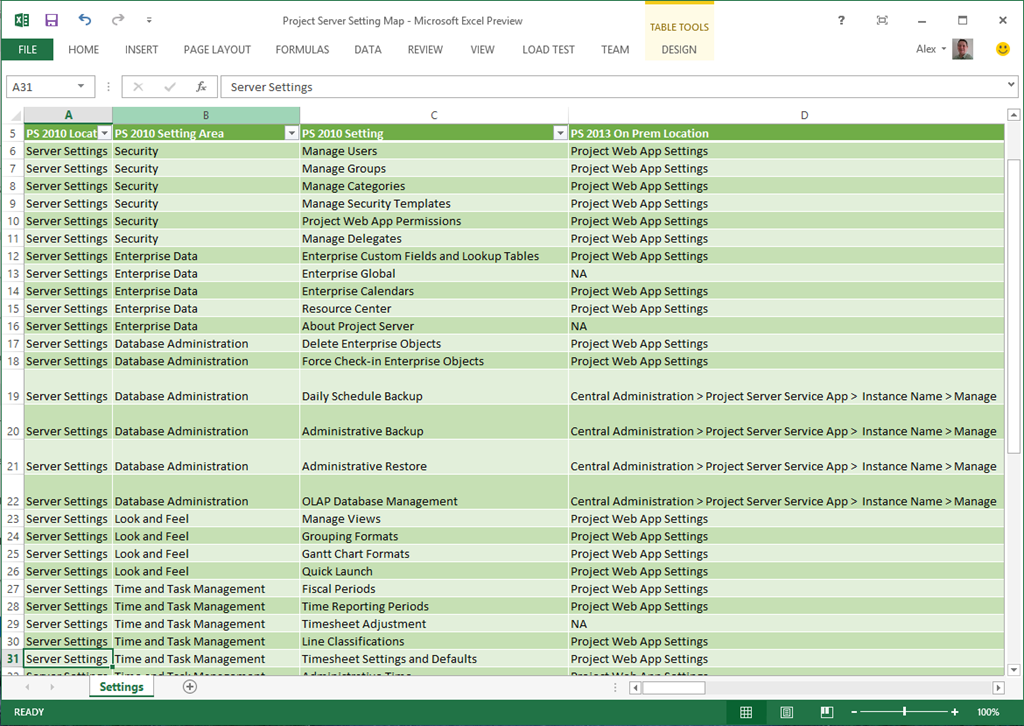Click the horizontal scrollbar thumb
Viewport: 1024px width, 726px height.
pyautogui.click(x=673, y=687)
